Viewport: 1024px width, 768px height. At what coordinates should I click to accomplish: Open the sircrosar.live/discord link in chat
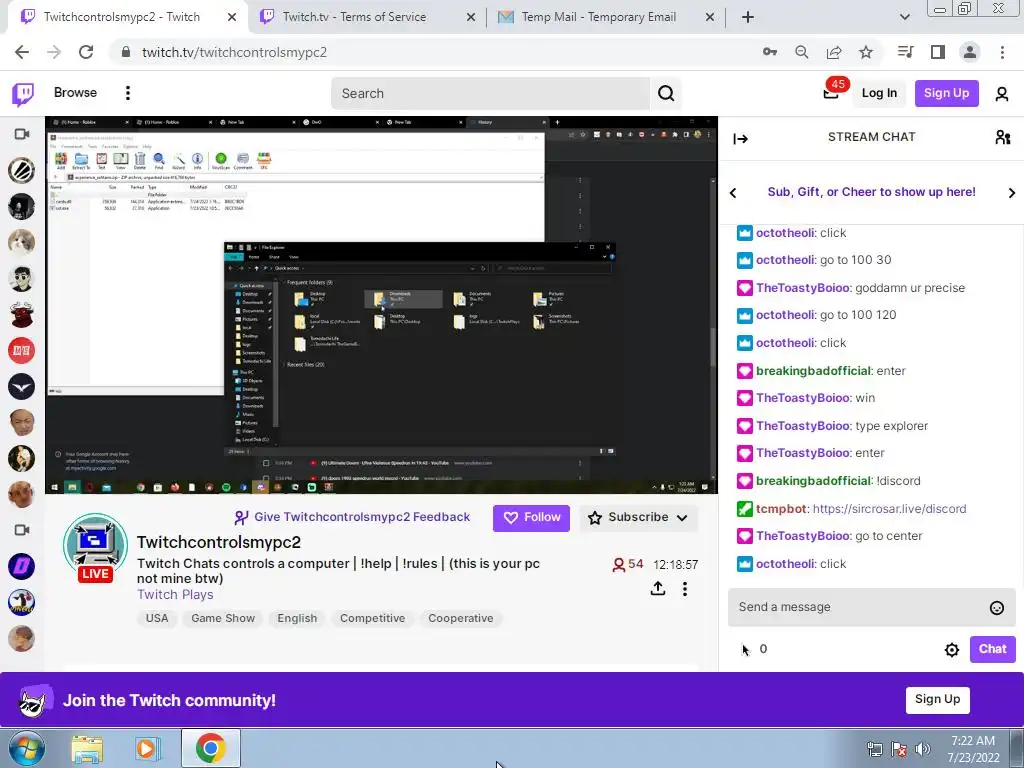coord(889,509)
